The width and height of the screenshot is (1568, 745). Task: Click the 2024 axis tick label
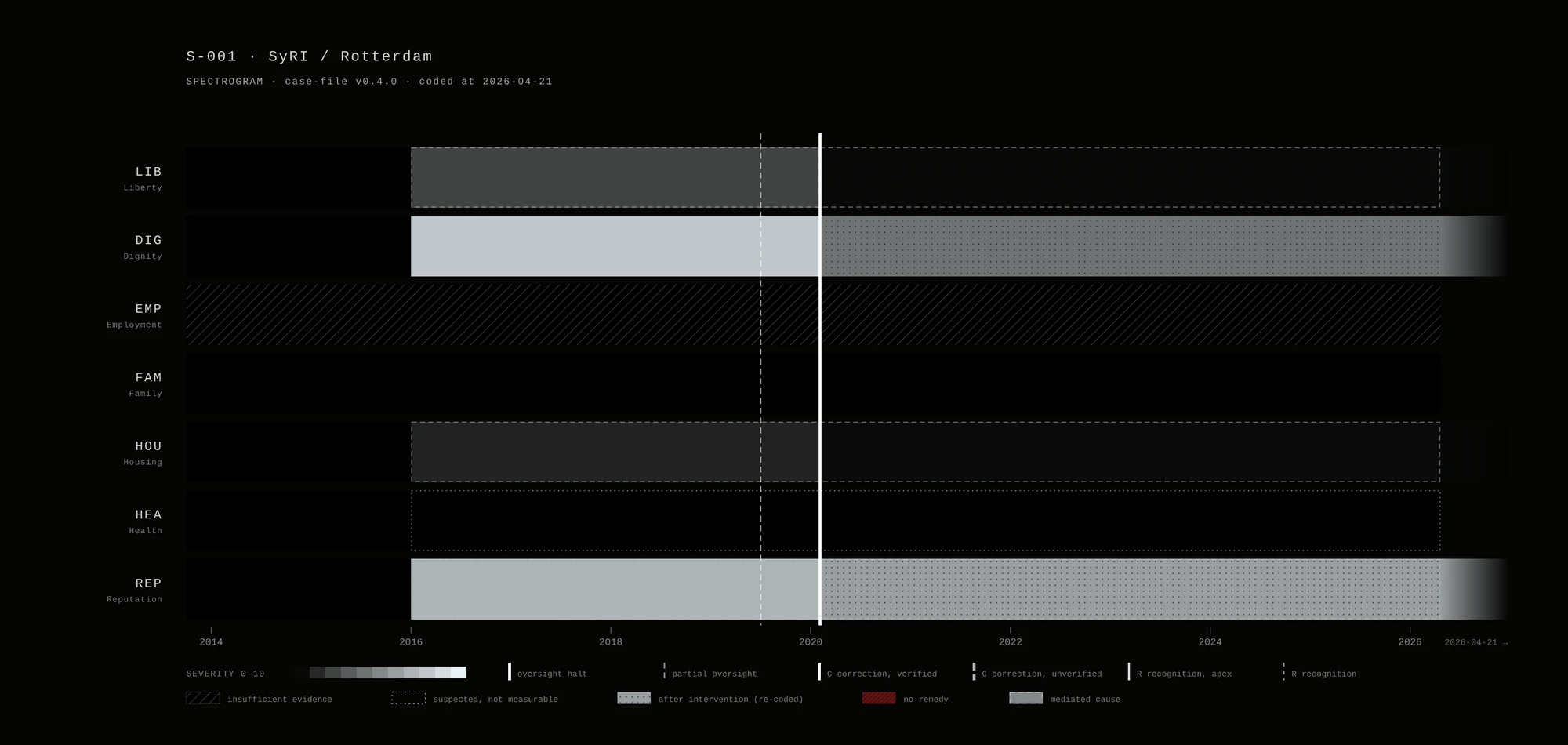click(x=1210, y=641)
